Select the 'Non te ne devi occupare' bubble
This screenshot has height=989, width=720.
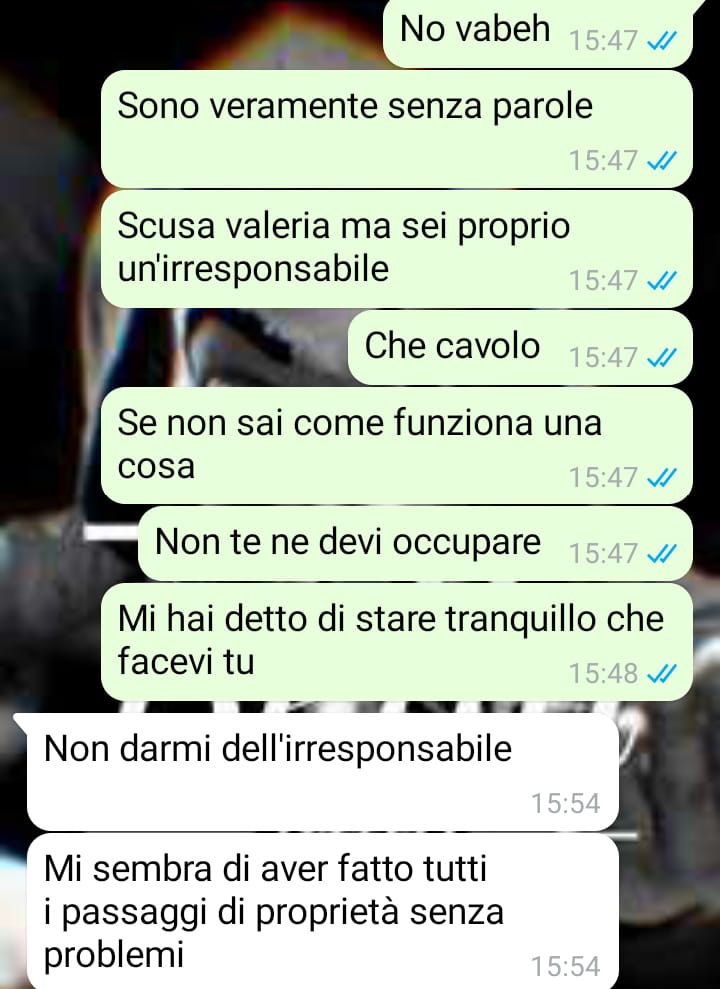click(415, 544)
